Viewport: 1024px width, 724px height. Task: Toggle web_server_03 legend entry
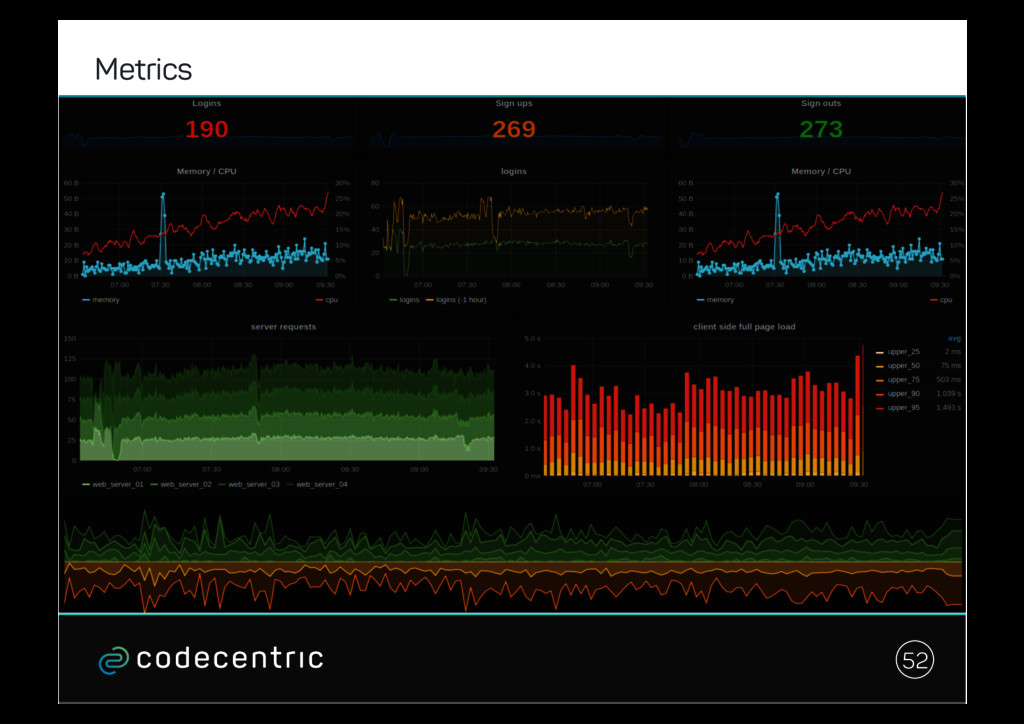249,484
